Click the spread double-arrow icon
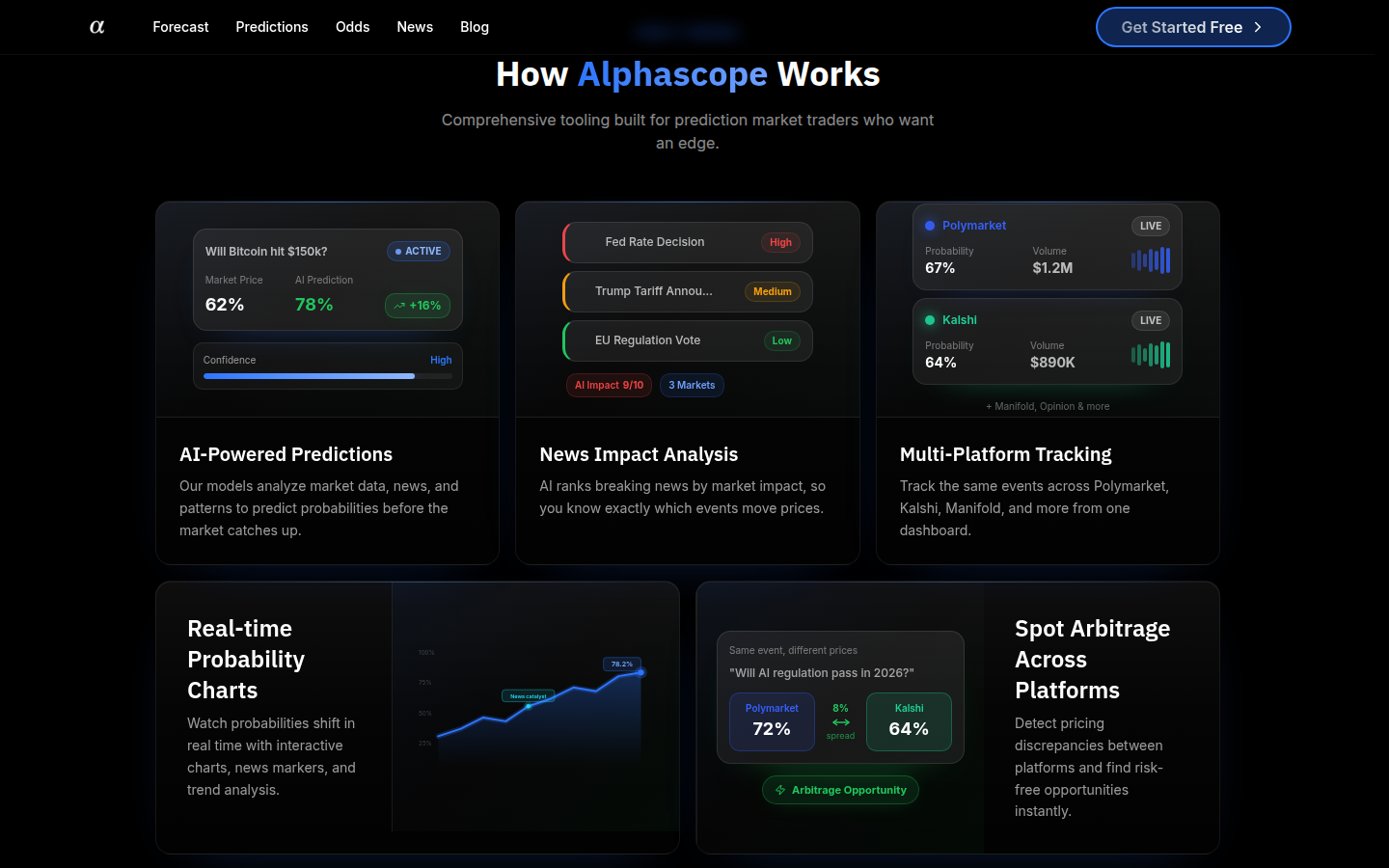1389x868 pixels. [841, 721]
